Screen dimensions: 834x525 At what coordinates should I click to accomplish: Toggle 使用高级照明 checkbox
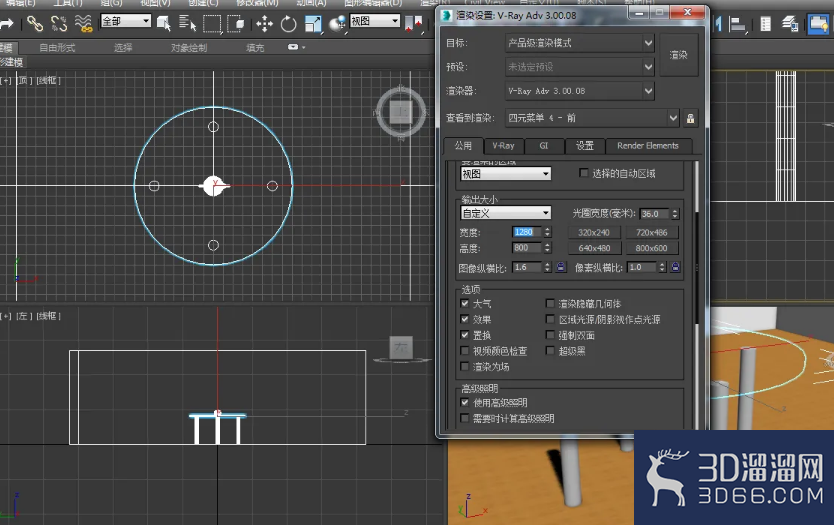465,403
